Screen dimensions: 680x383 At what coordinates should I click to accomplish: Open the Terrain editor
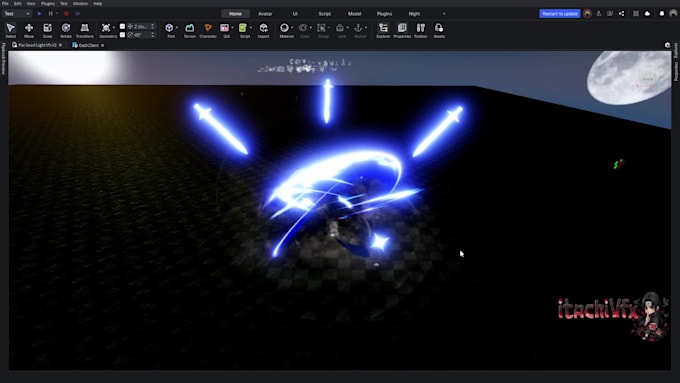pyautogui.click(x=190, y=30)
